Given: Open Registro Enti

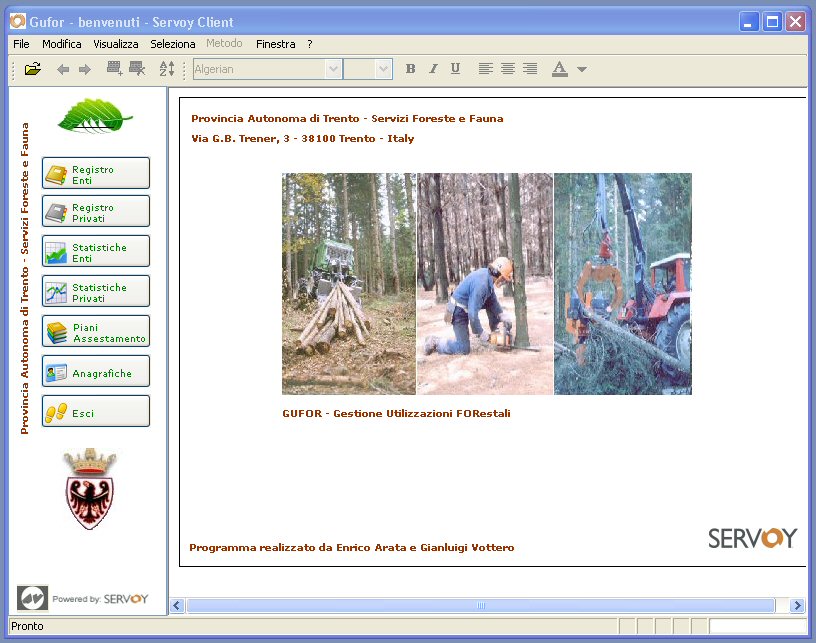Looking at the screenshot, I should point(96,173).
